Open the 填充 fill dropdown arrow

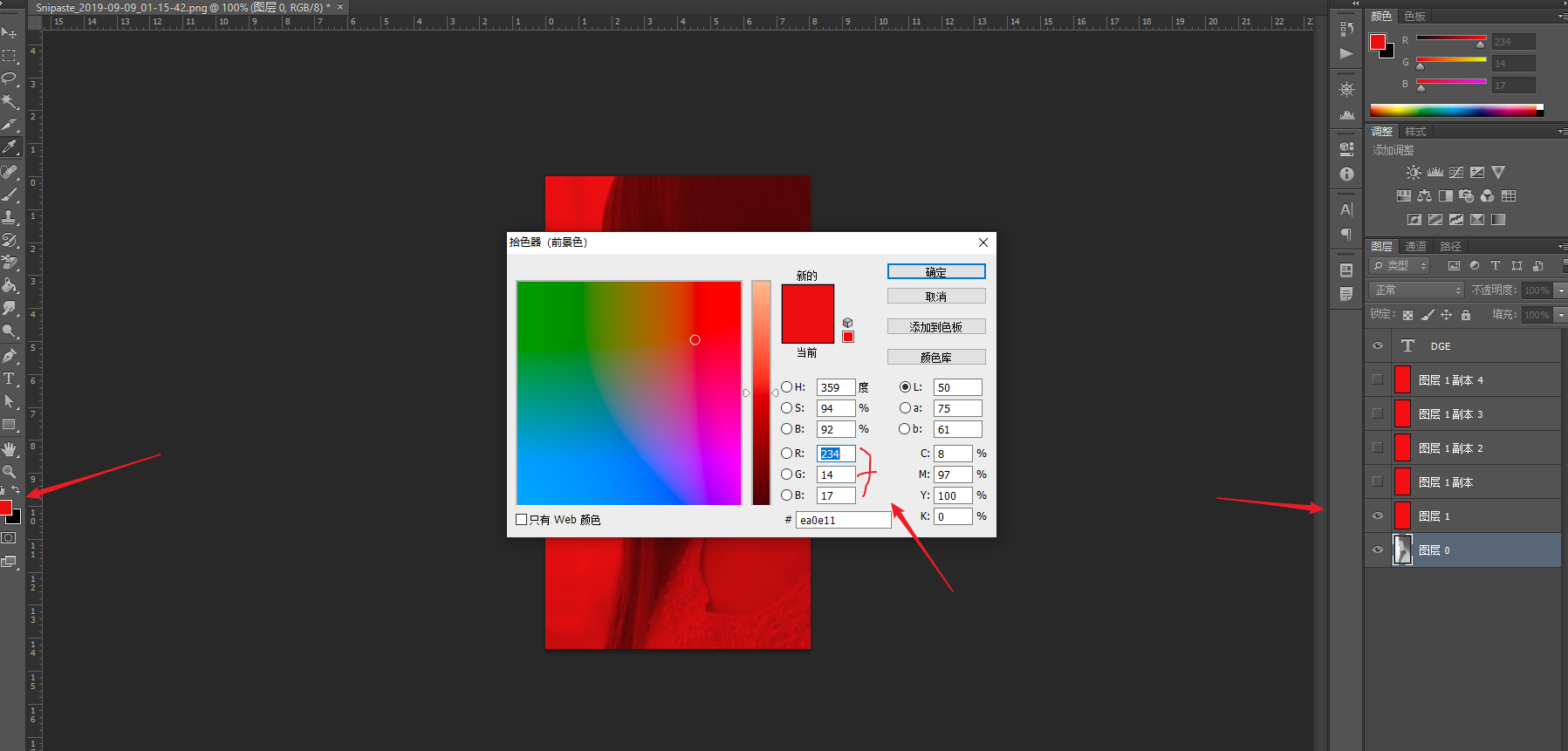point(1561,315)
